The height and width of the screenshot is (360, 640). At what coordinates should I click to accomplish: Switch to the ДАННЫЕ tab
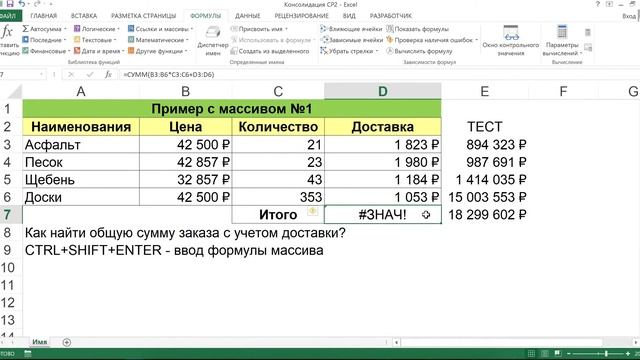coord(247,16)
